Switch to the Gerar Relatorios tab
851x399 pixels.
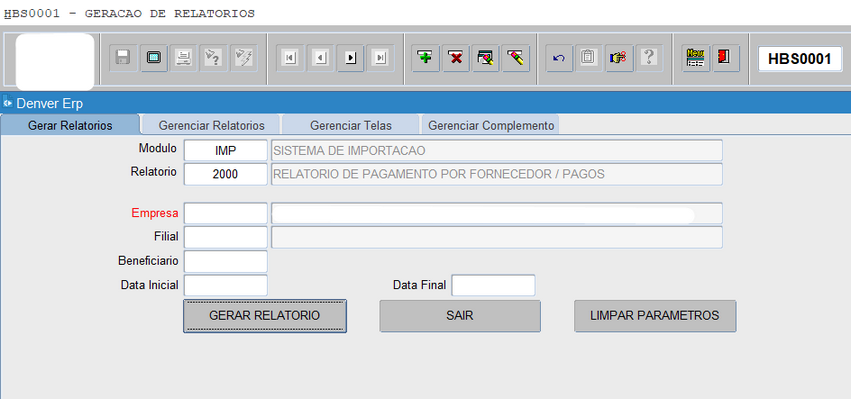[70, 125]
